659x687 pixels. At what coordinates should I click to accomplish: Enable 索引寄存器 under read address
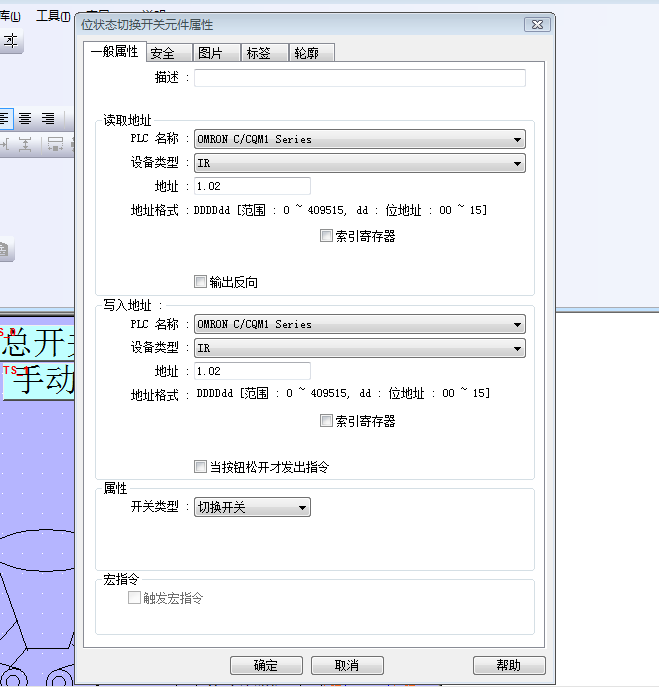pos(326,236)
